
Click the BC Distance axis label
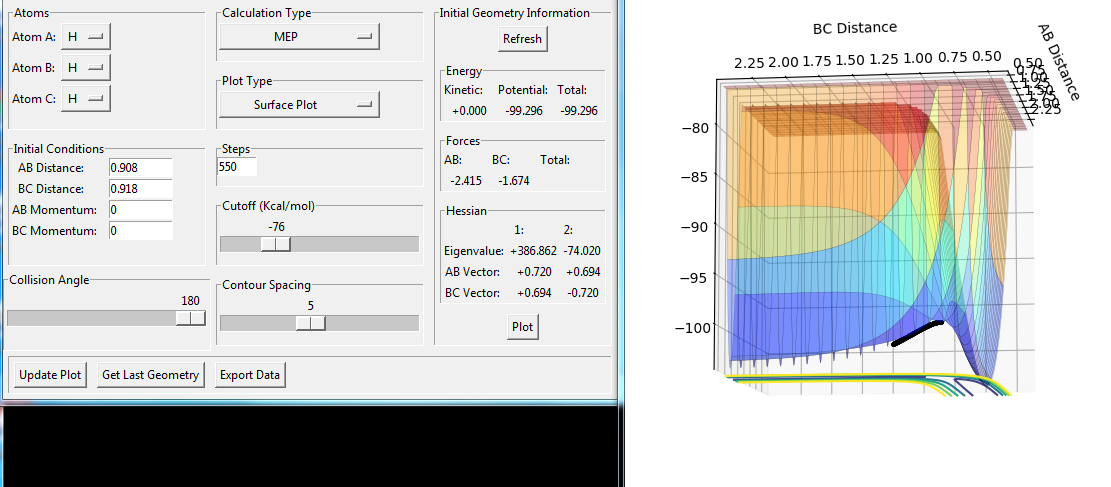[x=855, y=28]
